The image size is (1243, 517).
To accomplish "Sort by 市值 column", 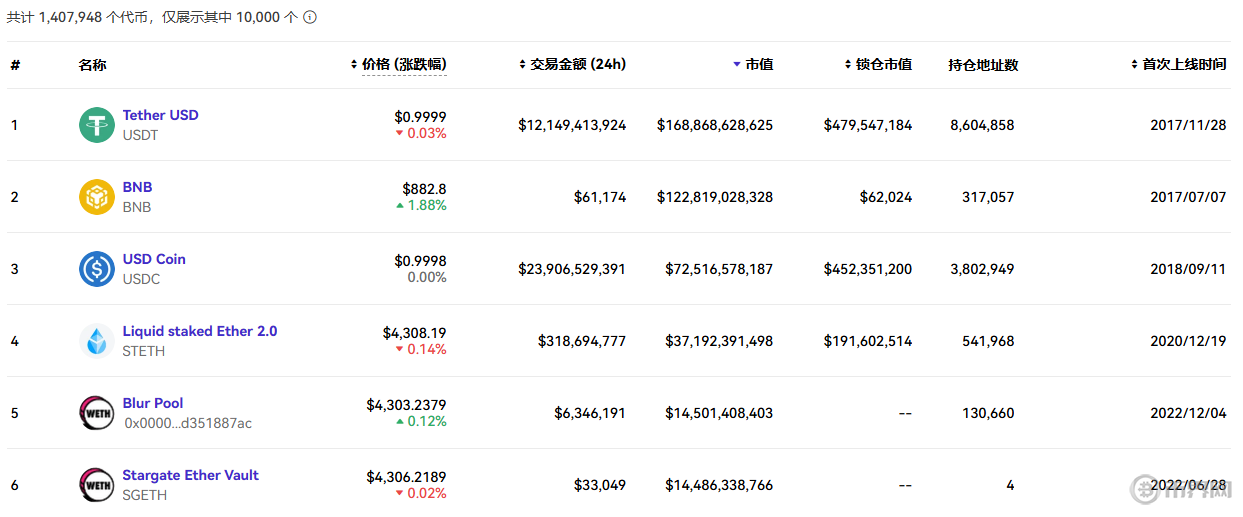I will [x=758, y=65].
